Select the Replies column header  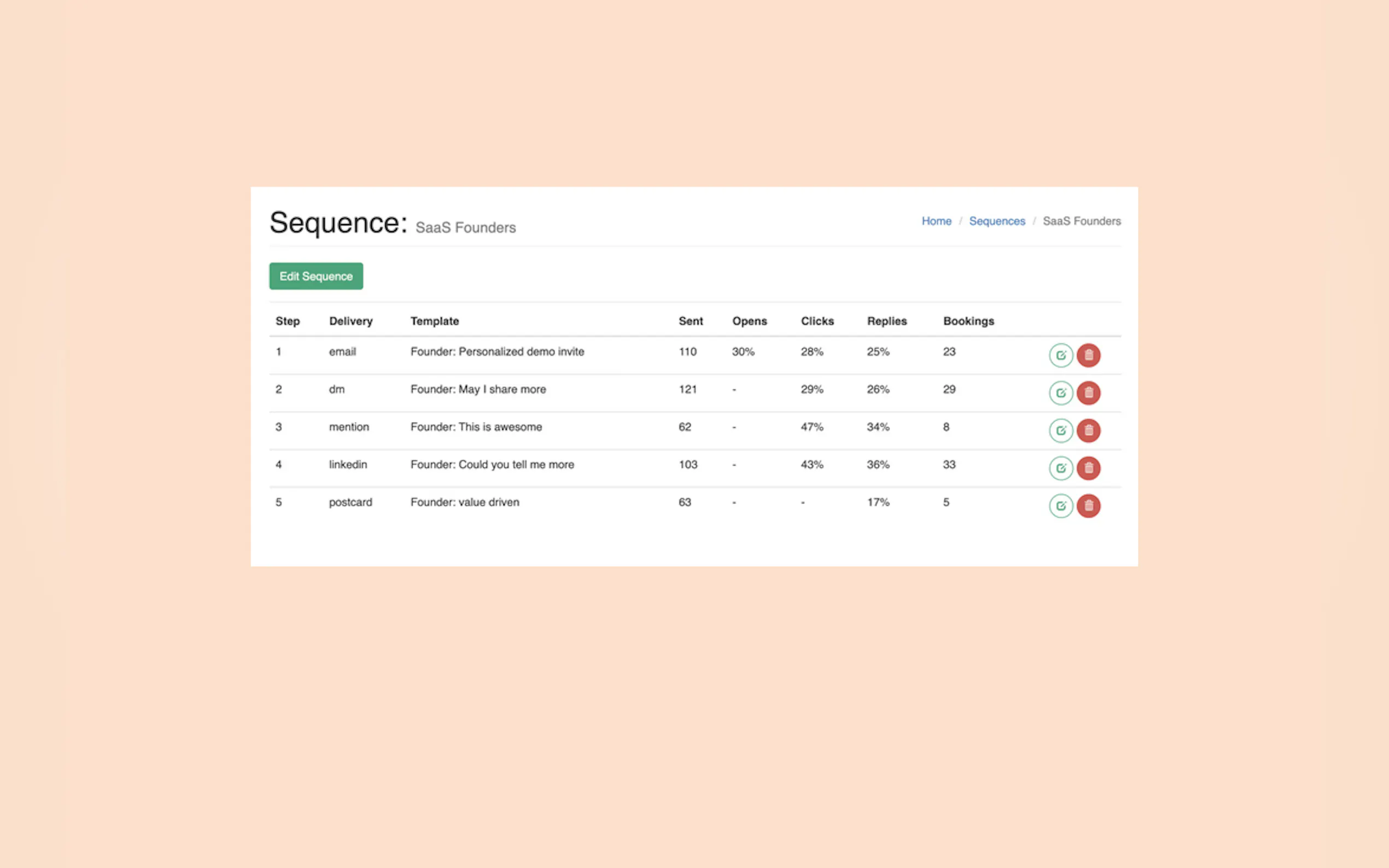[x=886, y=321]
